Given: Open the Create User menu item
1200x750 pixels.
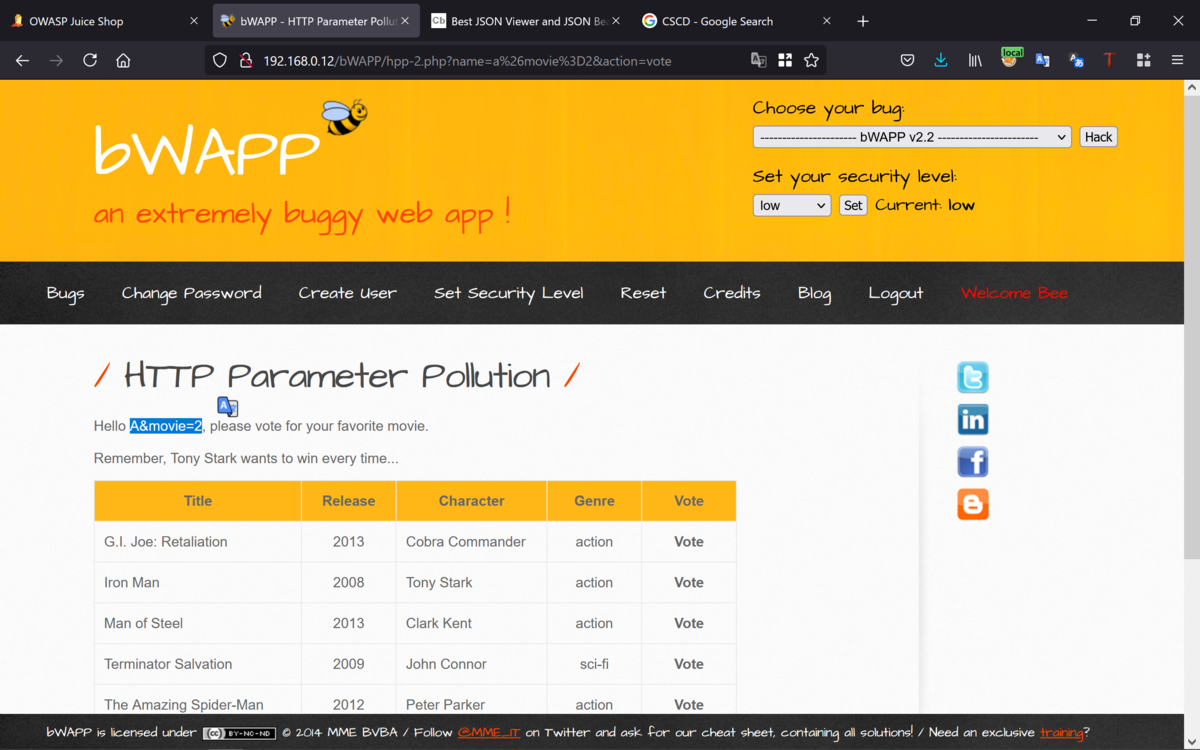Looking at the screenshot, I should (347, 293).
